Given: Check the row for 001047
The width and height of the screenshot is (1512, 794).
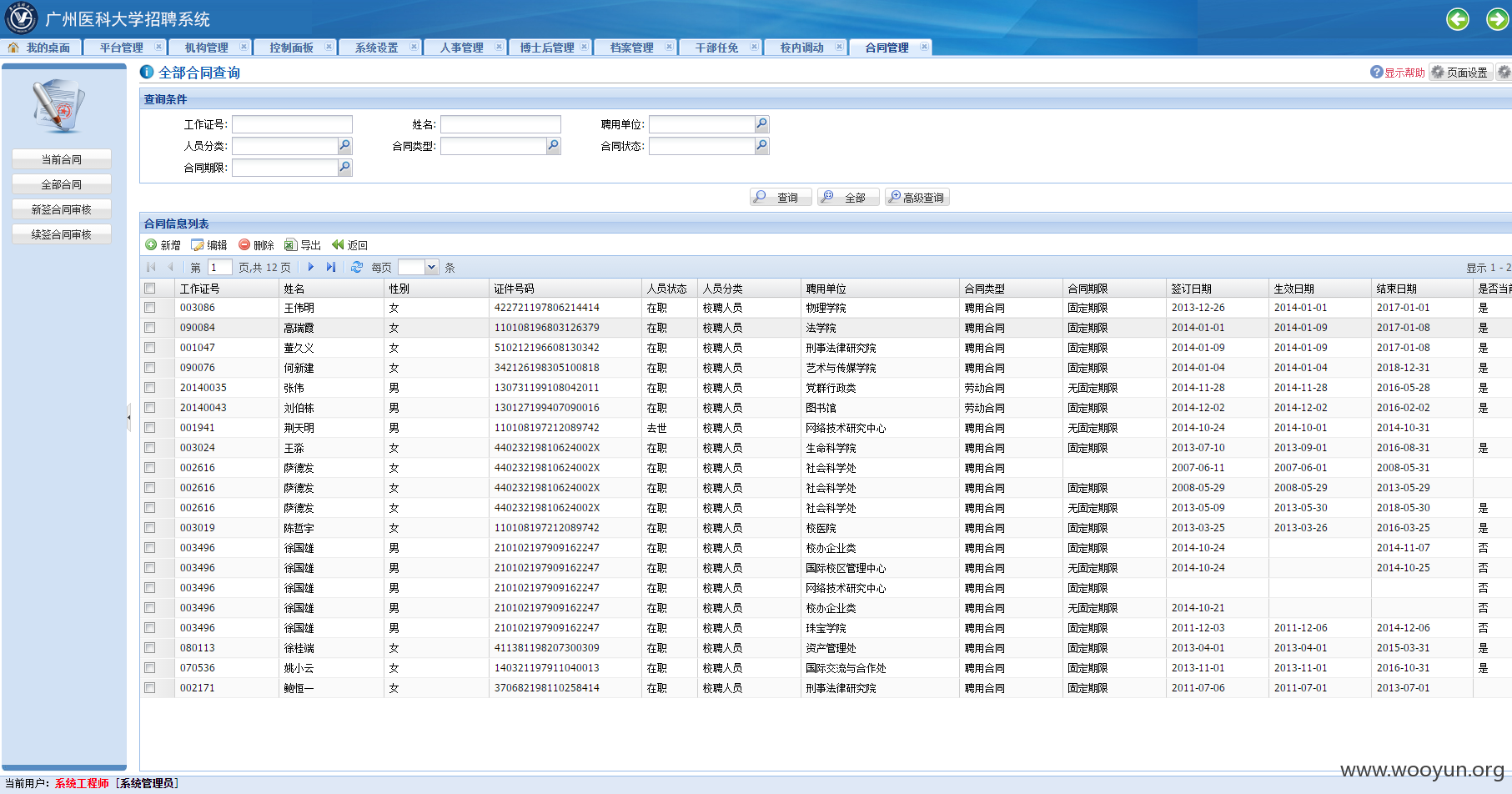Looking at the screenshot, I should 150,348.
